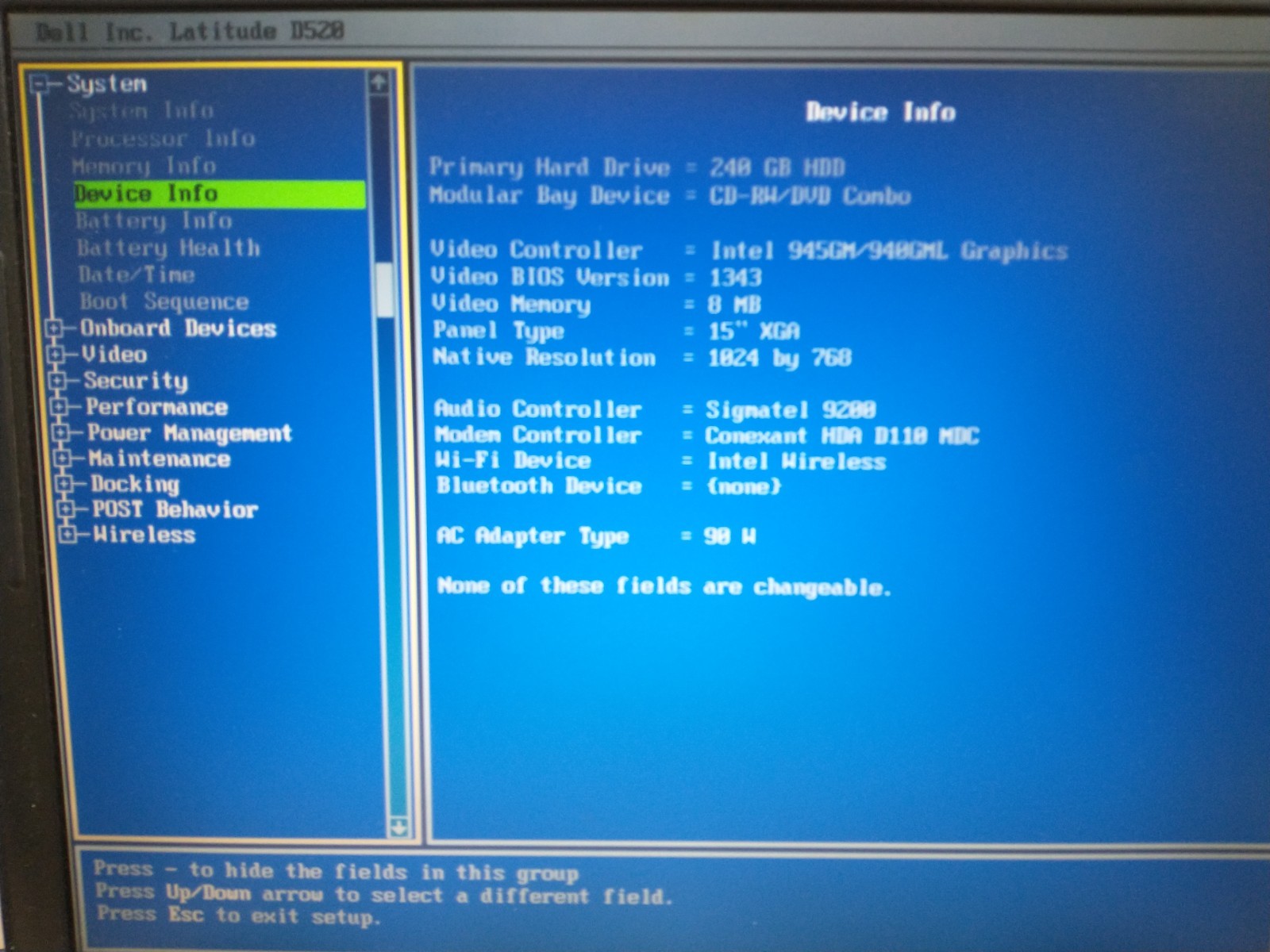Viewport: 1270px width, 952px height.
Task: Click the AC Adapter 90 W value
Action: click(729, 537)
